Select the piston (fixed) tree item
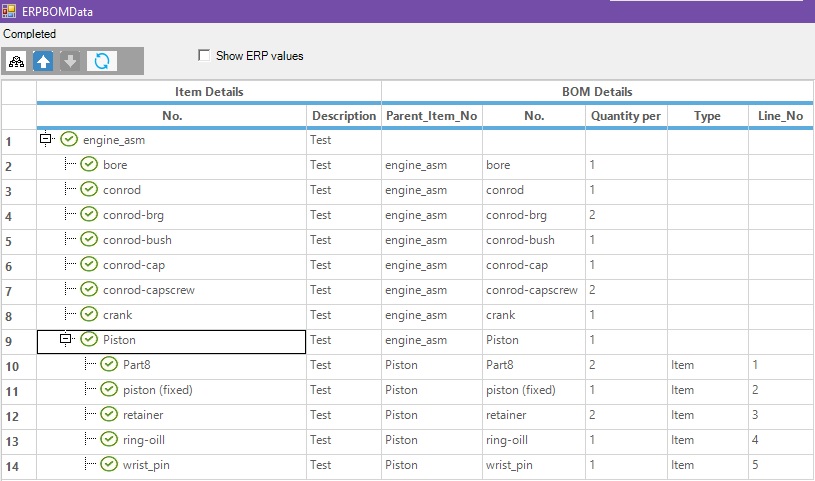Image resolution: width=815 pixels, height=481 pixels. point(157,390)
